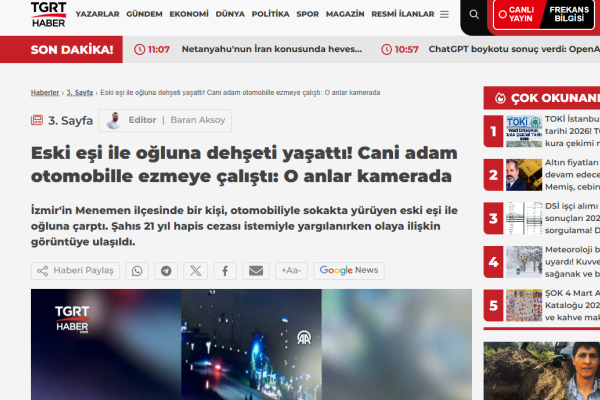Share article via Telegram icon
Screen dimensions: 600x400
point(166,271)
